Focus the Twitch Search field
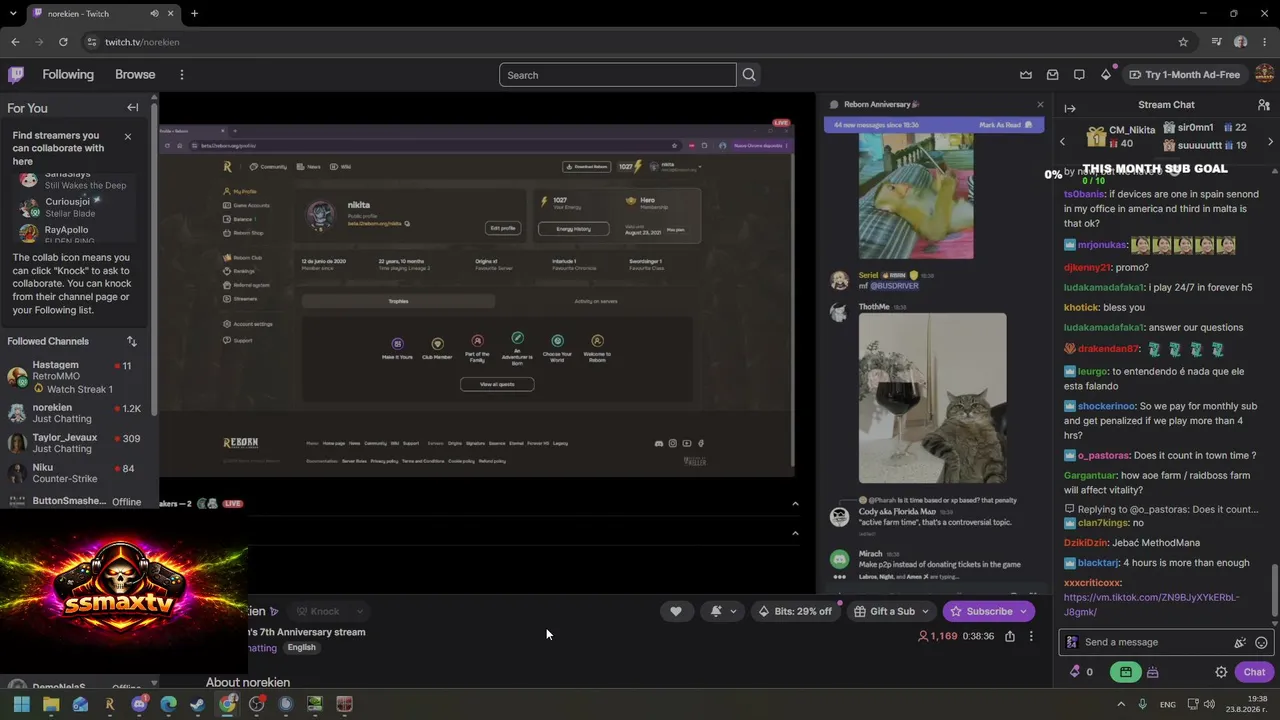 [617, 75]
